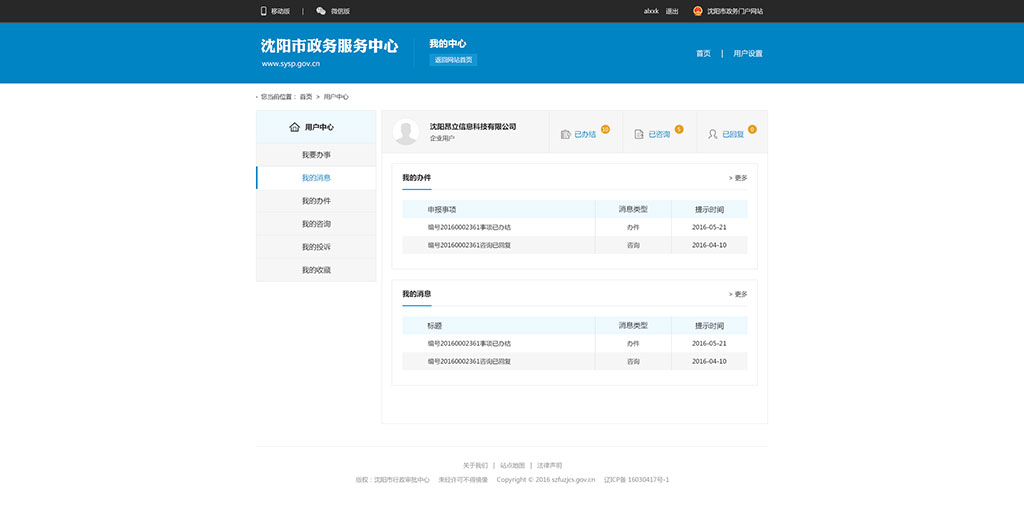Open 关于我们 in the footer
Screen dimensions: 1024x509
475,466
